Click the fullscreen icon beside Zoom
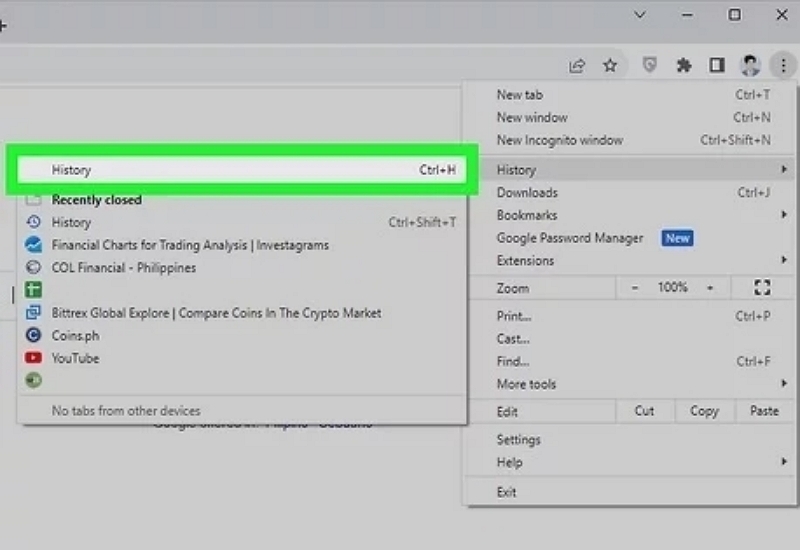 pos(762,288)
